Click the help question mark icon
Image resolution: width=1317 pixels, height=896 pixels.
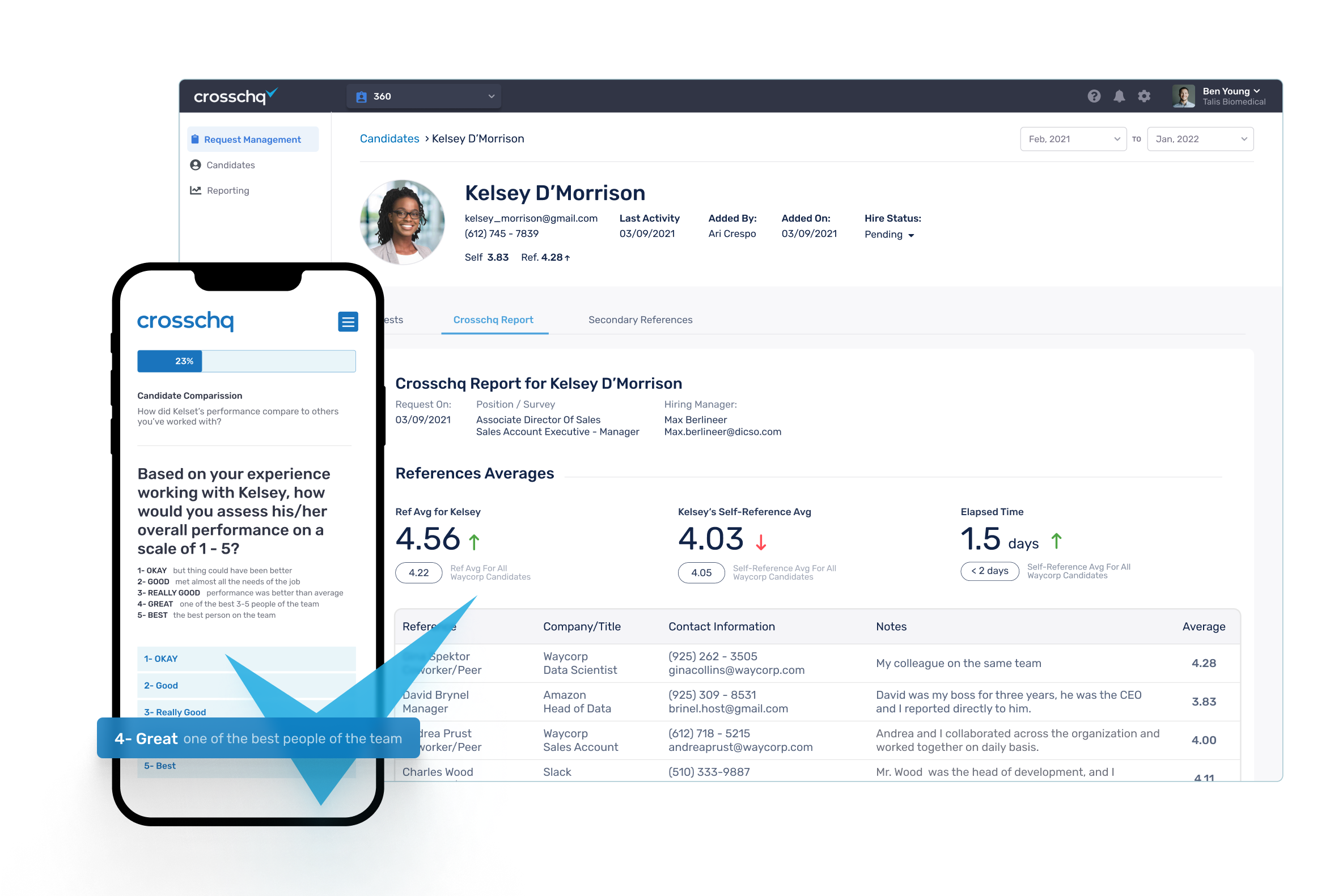point(1094,96)
